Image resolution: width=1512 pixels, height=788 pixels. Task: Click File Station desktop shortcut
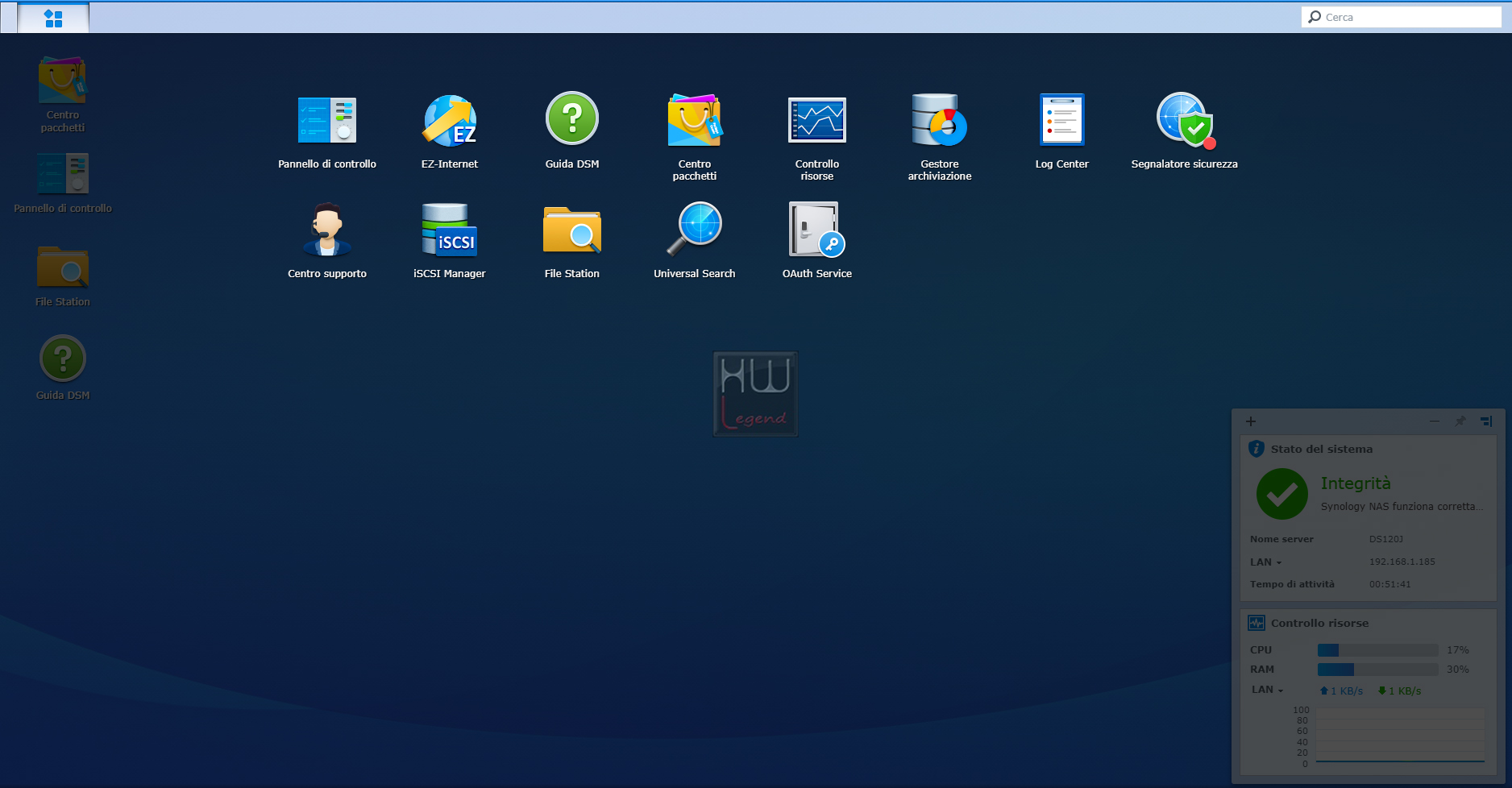click(x=63, y=276)
